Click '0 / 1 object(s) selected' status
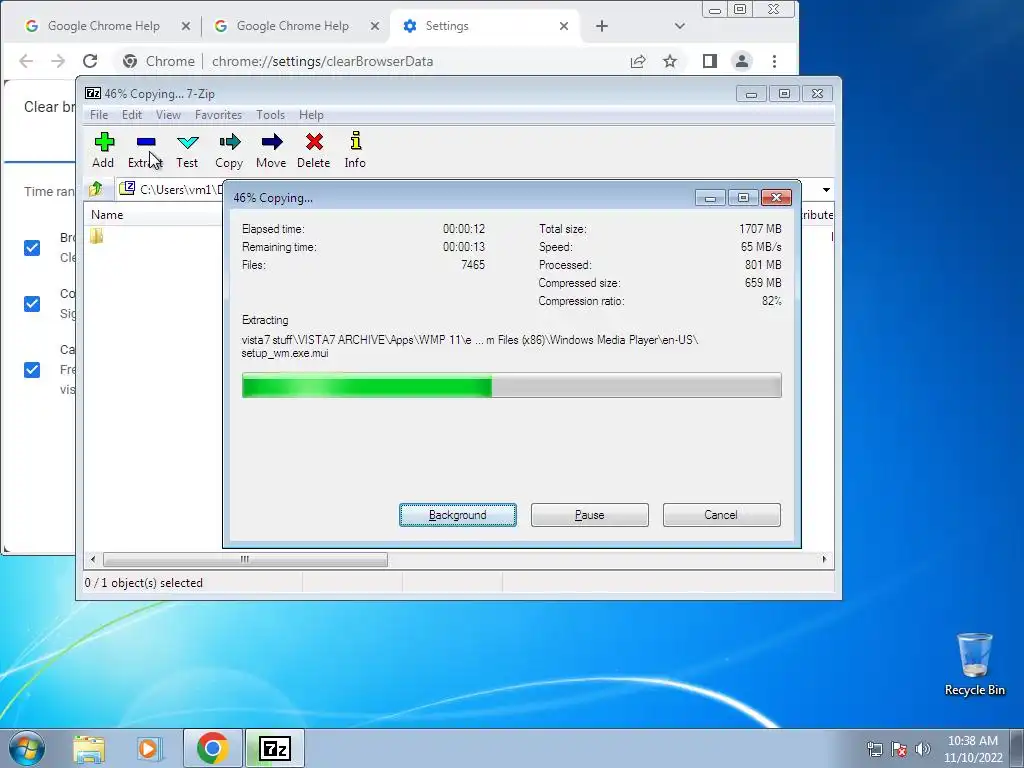This screenshot has width=1024, height=768. pos(144,583)
